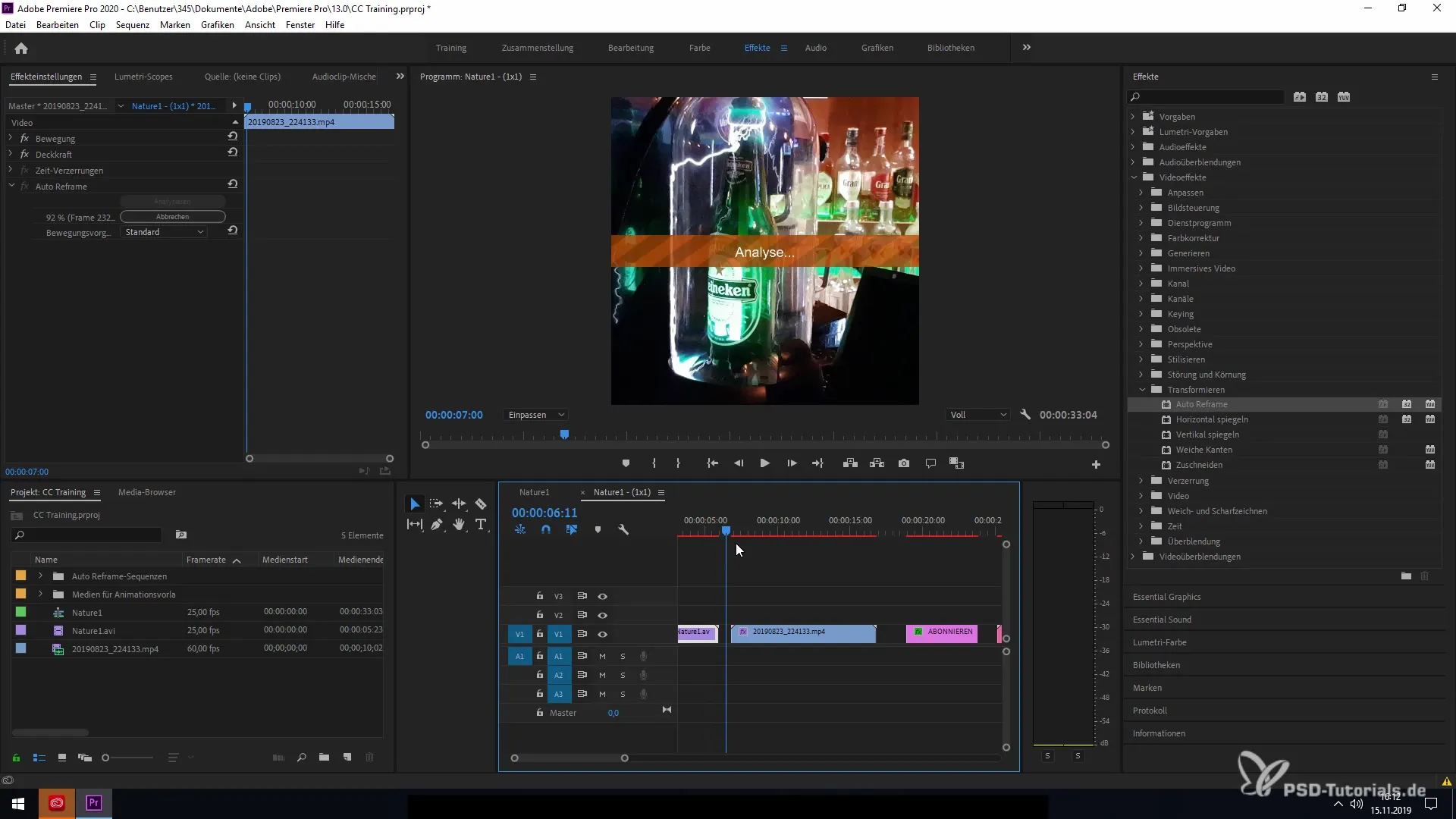Play the Program monitor
The height and width of the screenshot is (819, 1456).
(x=764, y=463)
